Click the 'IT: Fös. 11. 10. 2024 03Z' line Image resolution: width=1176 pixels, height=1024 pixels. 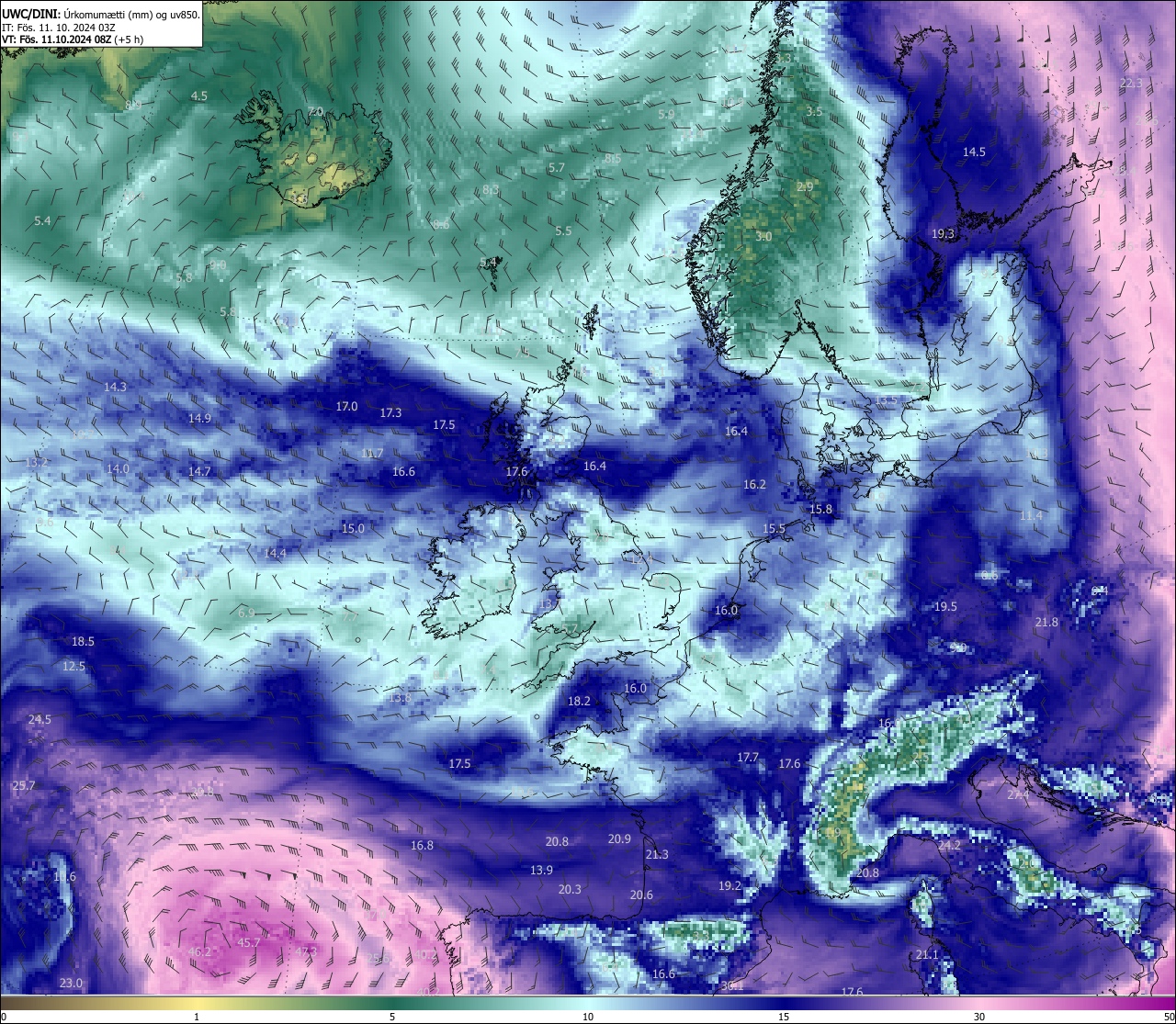tap(59, 28)
